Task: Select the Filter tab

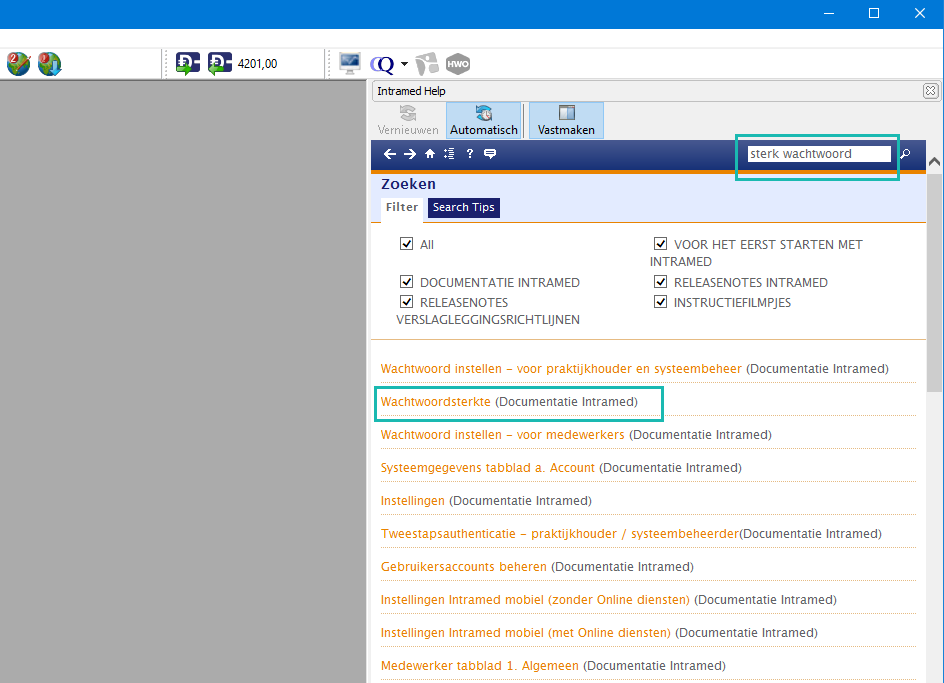Action: coord(402,208)
